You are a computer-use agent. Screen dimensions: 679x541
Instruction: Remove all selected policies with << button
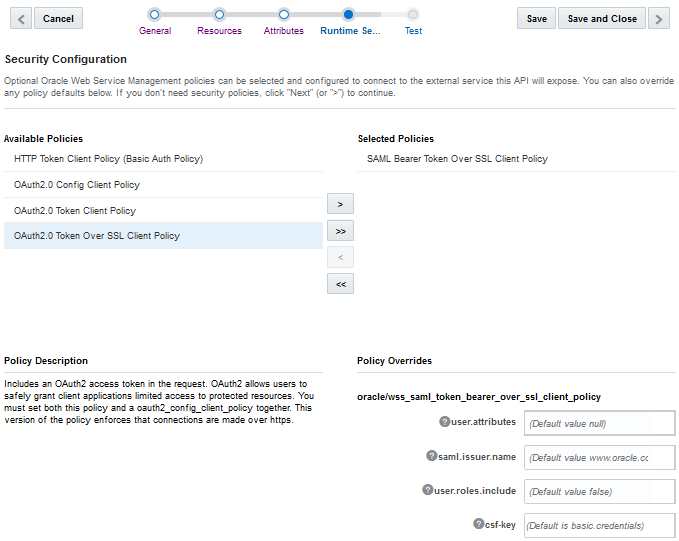point(340,284)
